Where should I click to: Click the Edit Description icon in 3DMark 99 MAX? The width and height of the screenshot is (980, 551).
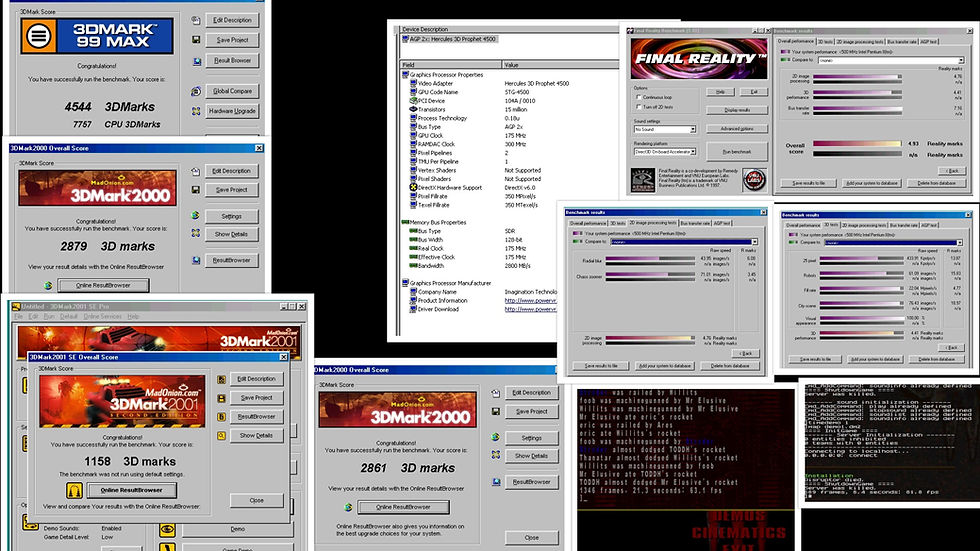[x=196, y=21]
